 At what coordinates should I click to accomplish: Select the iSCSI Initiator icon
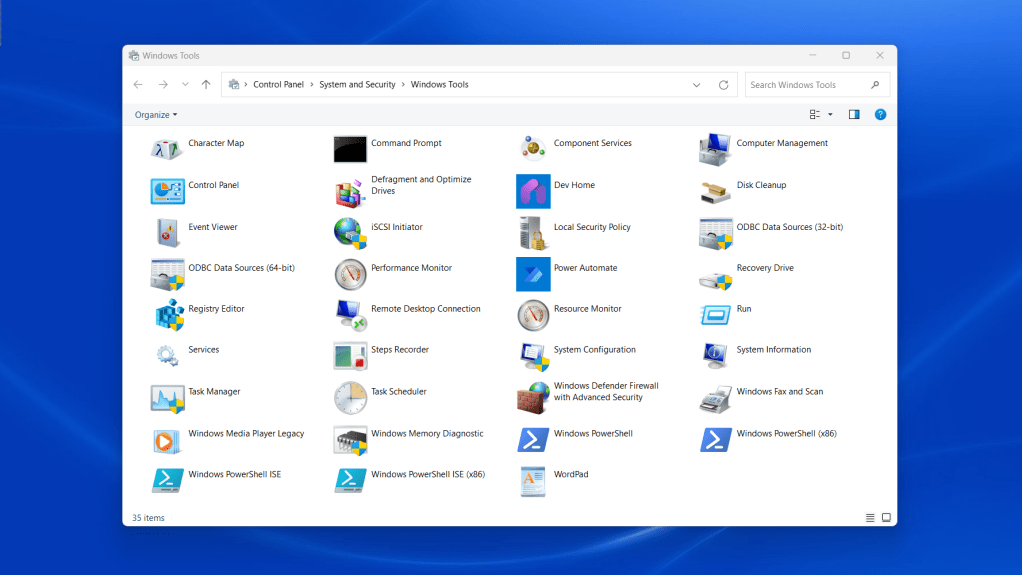[x=350, y=233]
